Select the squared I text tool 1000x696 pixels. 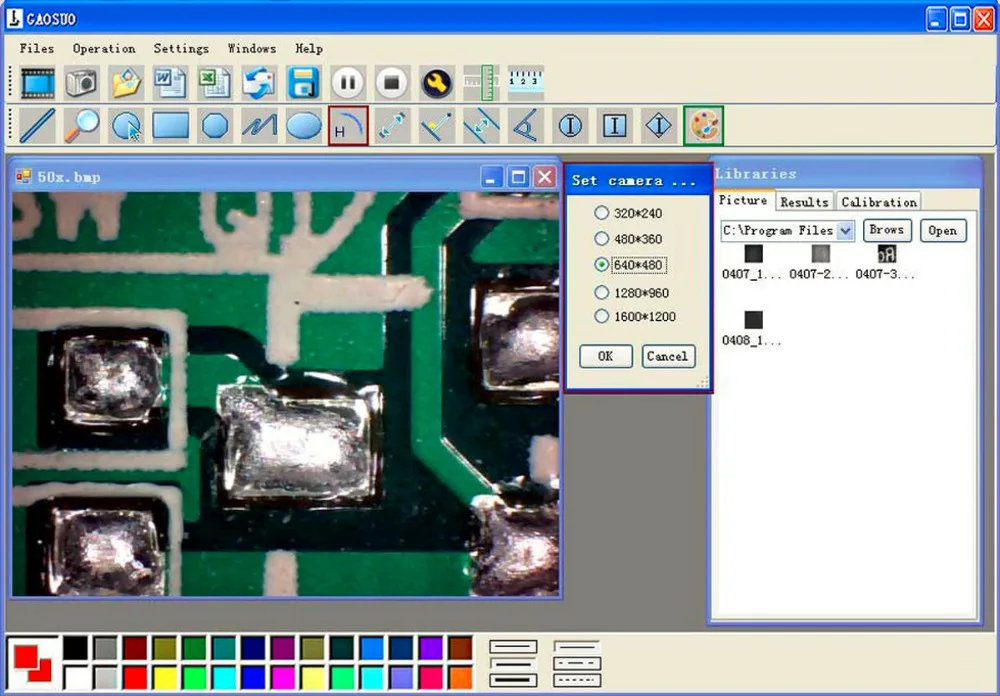(x=614, y=126)
